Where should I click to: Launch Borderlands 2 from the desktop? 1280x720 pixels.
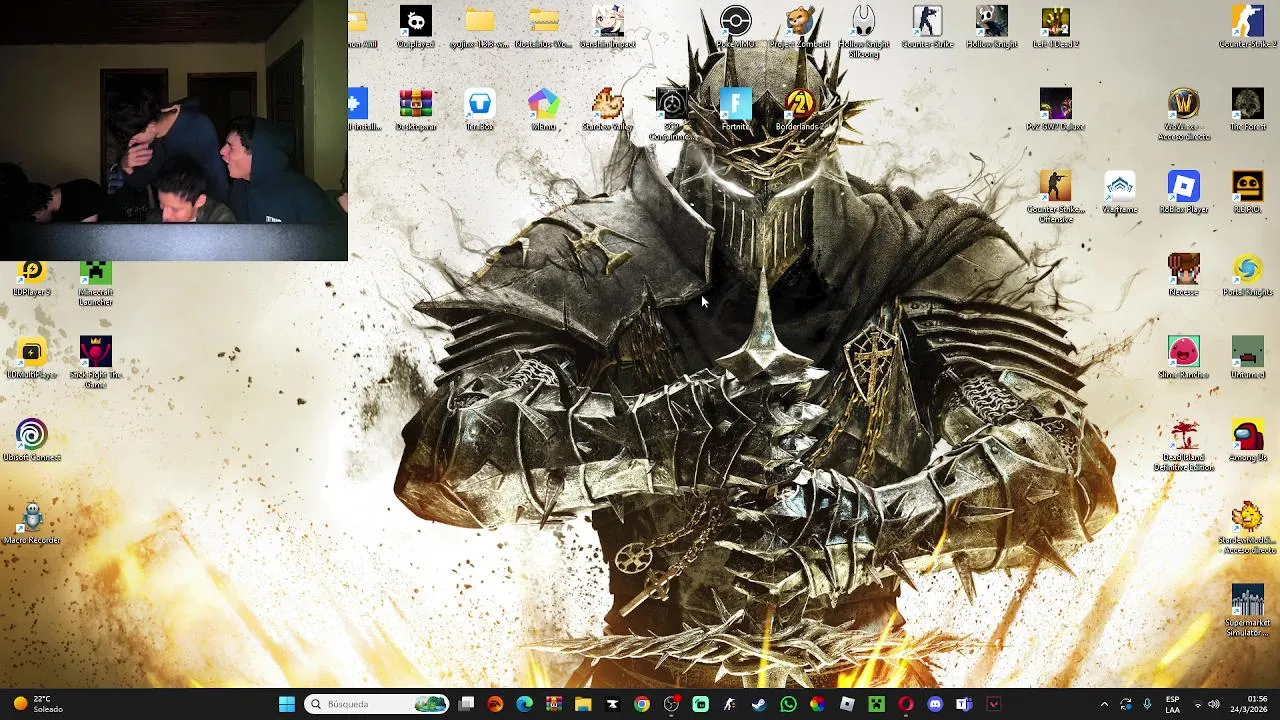799,110
